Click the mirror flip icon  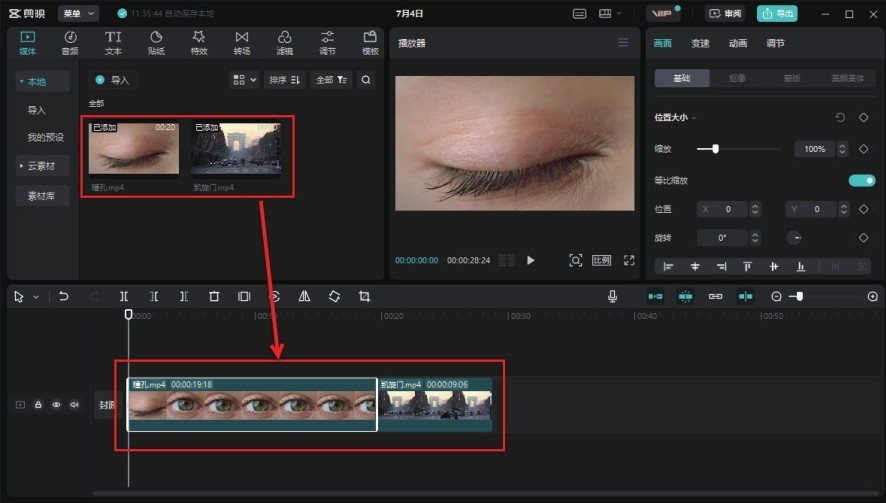click(x=304, y=296)
